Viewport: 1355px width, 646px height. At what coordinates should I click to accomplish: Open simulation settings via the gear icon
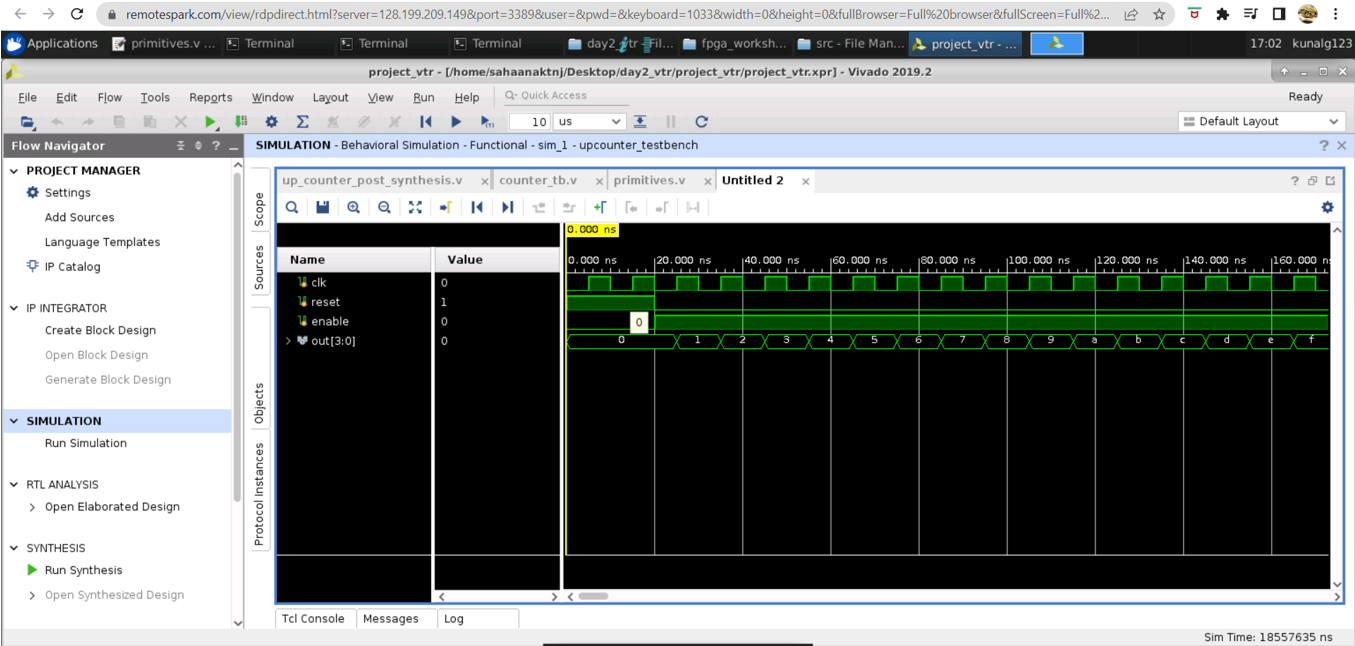coord(270,121)
